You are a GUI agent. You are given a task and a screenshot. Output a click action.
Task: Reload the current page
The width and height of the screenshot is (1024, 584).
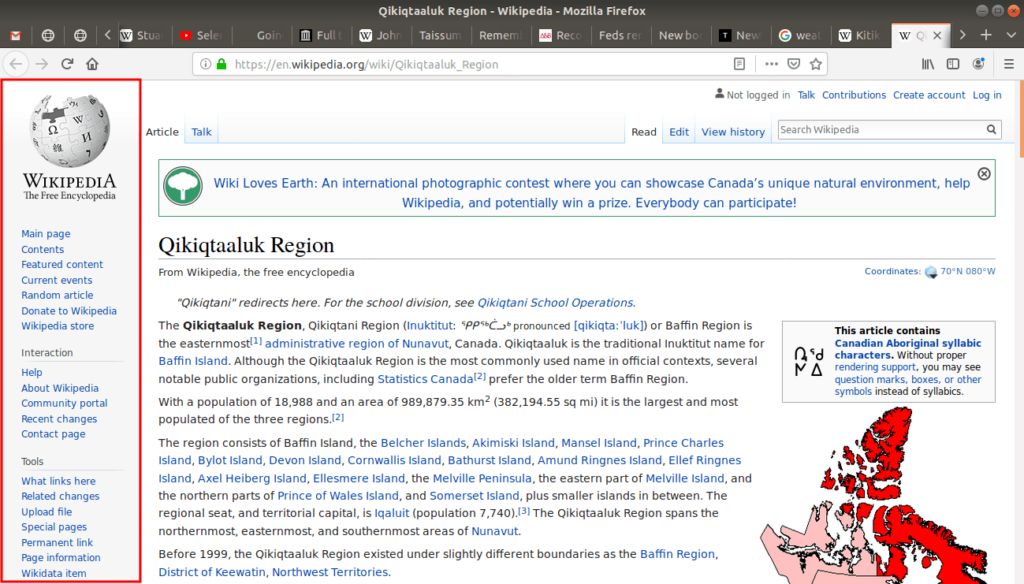(x=67, y=64)
